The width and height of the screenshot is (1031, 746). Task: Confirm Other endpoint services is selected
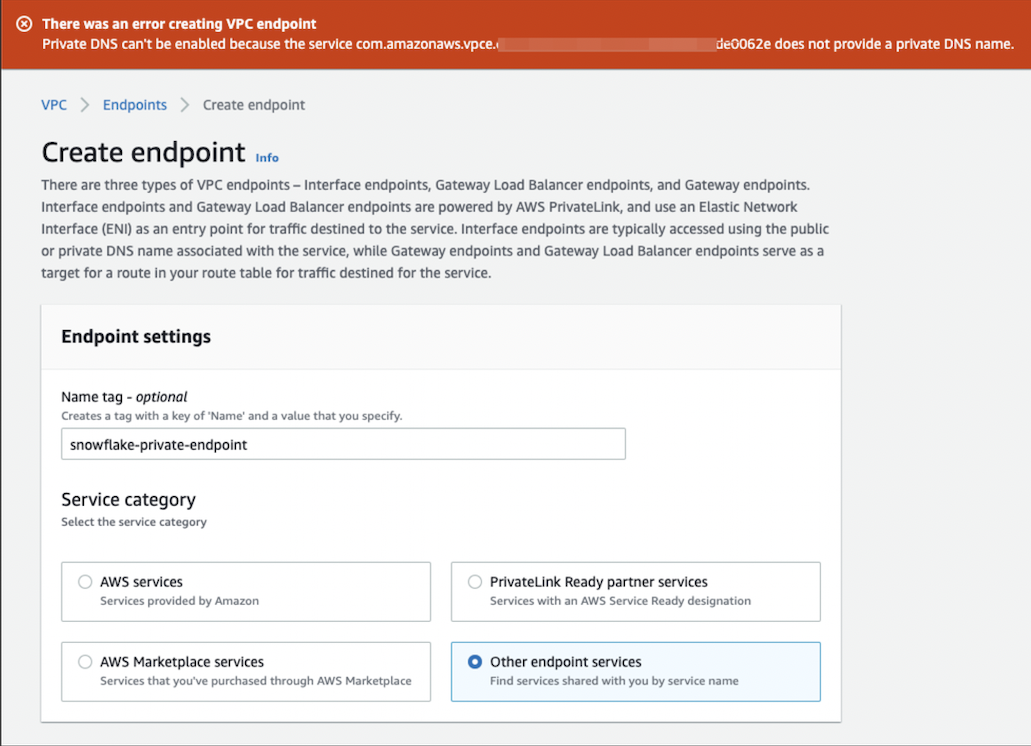[476, 662]
